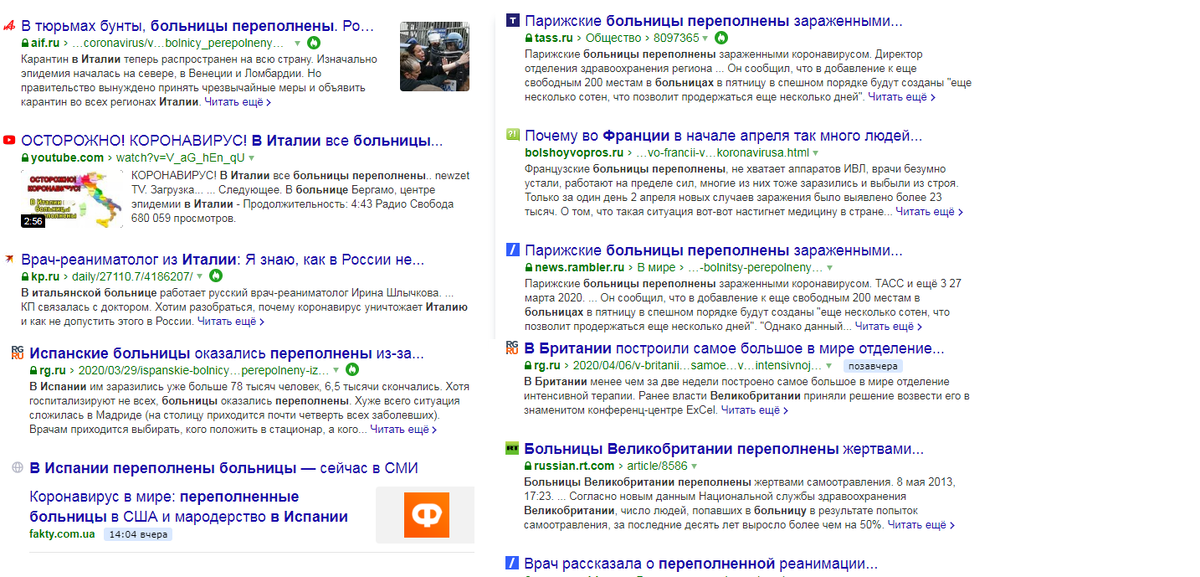The height and width of the screenshot is (577, 1200).
Task: Click the aif.ru favicon beside the prison riots result
Action: [x=9, y=25]
